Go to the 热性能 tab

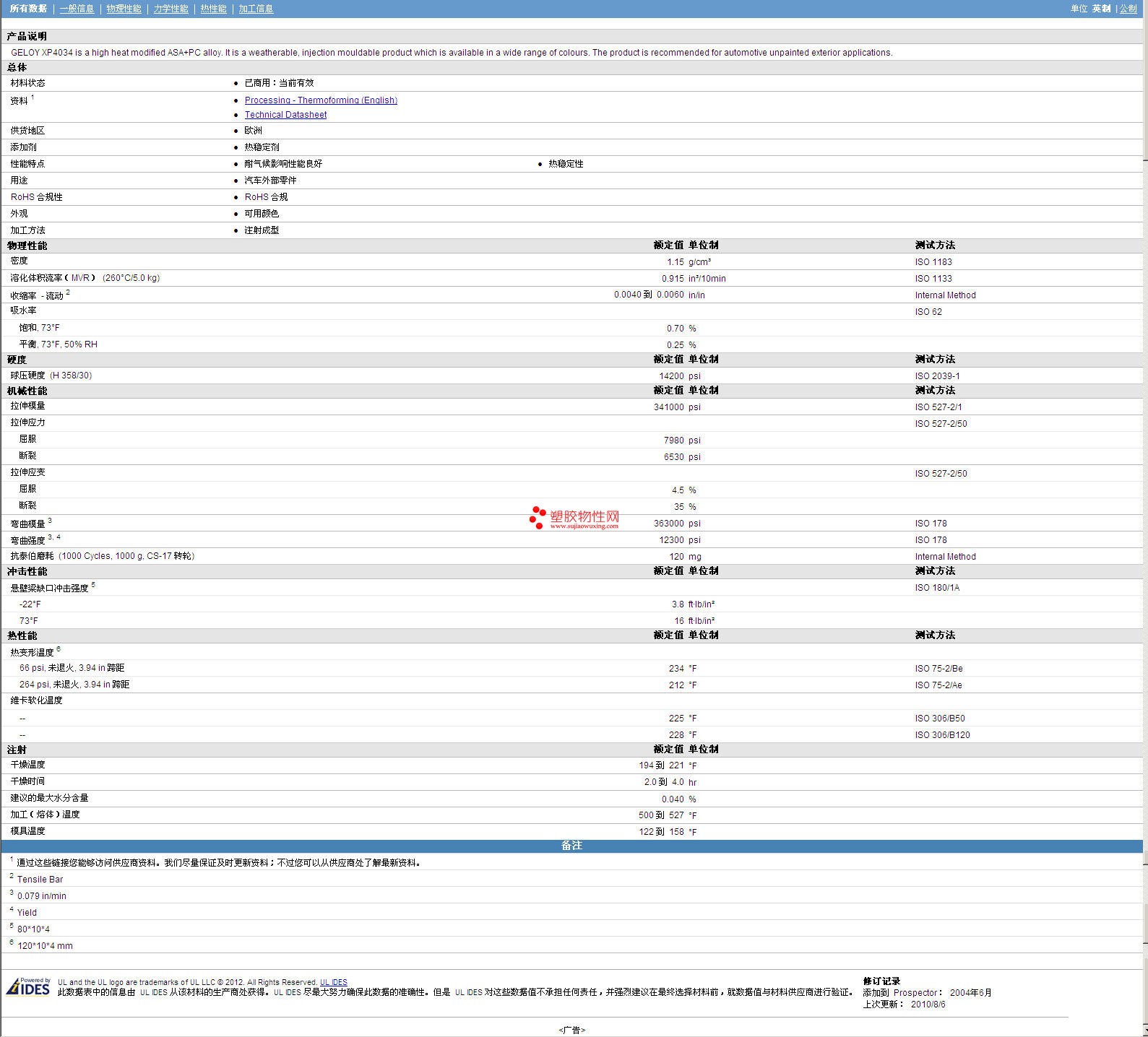coord(213,9)
